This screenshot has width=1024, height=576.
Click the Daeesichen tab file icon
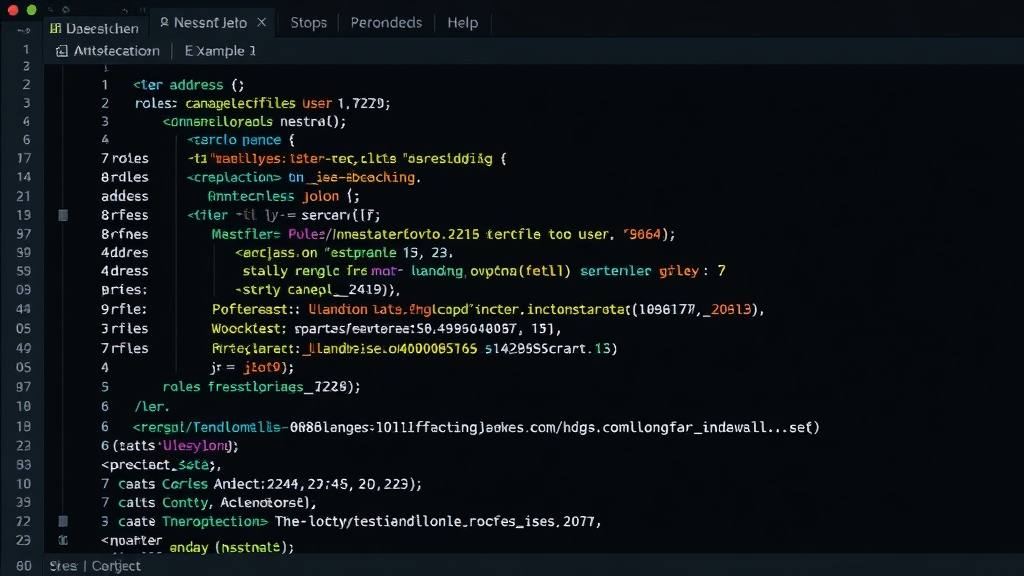pyautogui.click(x=56, y=28)
